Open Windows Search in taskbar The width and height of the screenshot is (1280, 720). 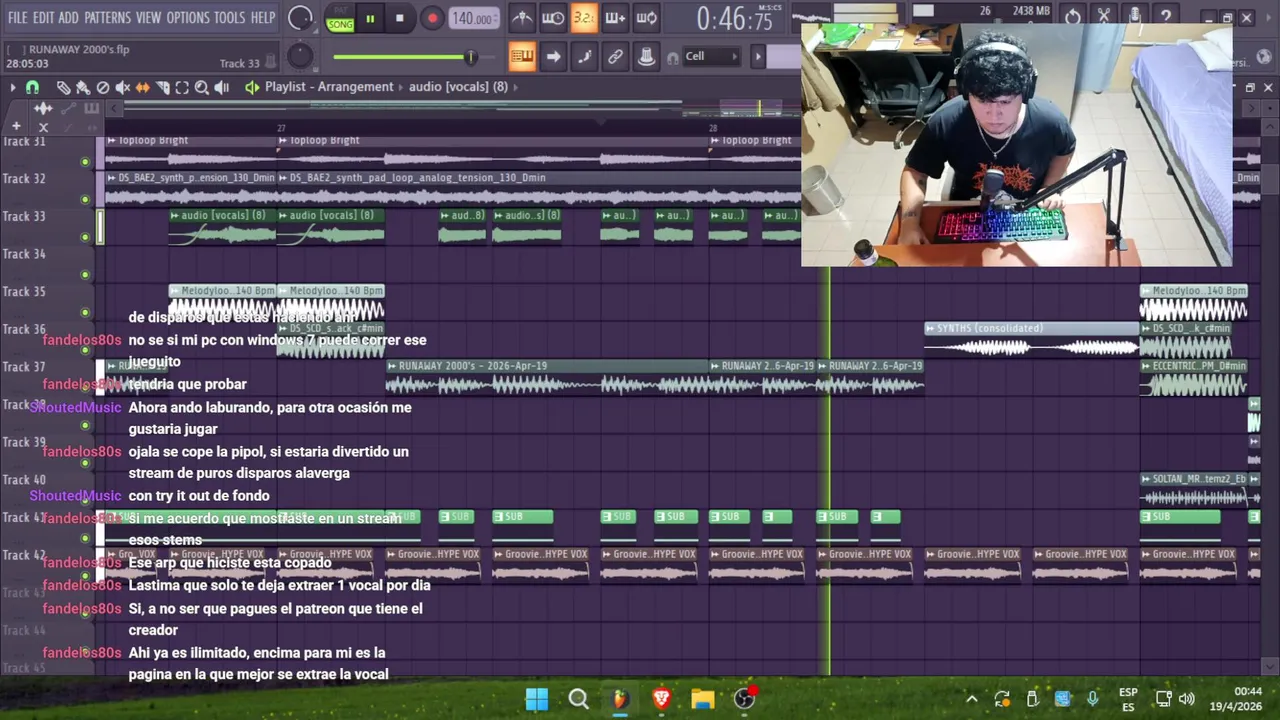(579, 699)
